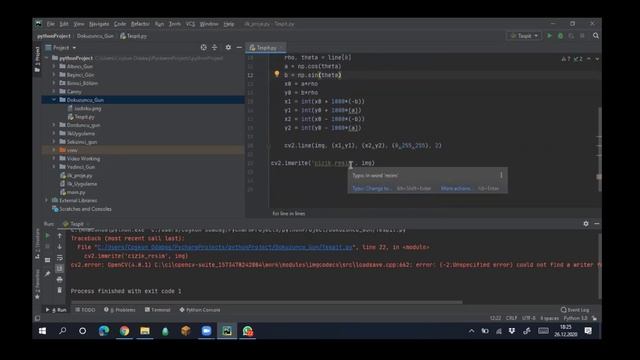640x360 pixels.
Task: Hide the Project panel with minus icon
Action: (x=239, y=47)
